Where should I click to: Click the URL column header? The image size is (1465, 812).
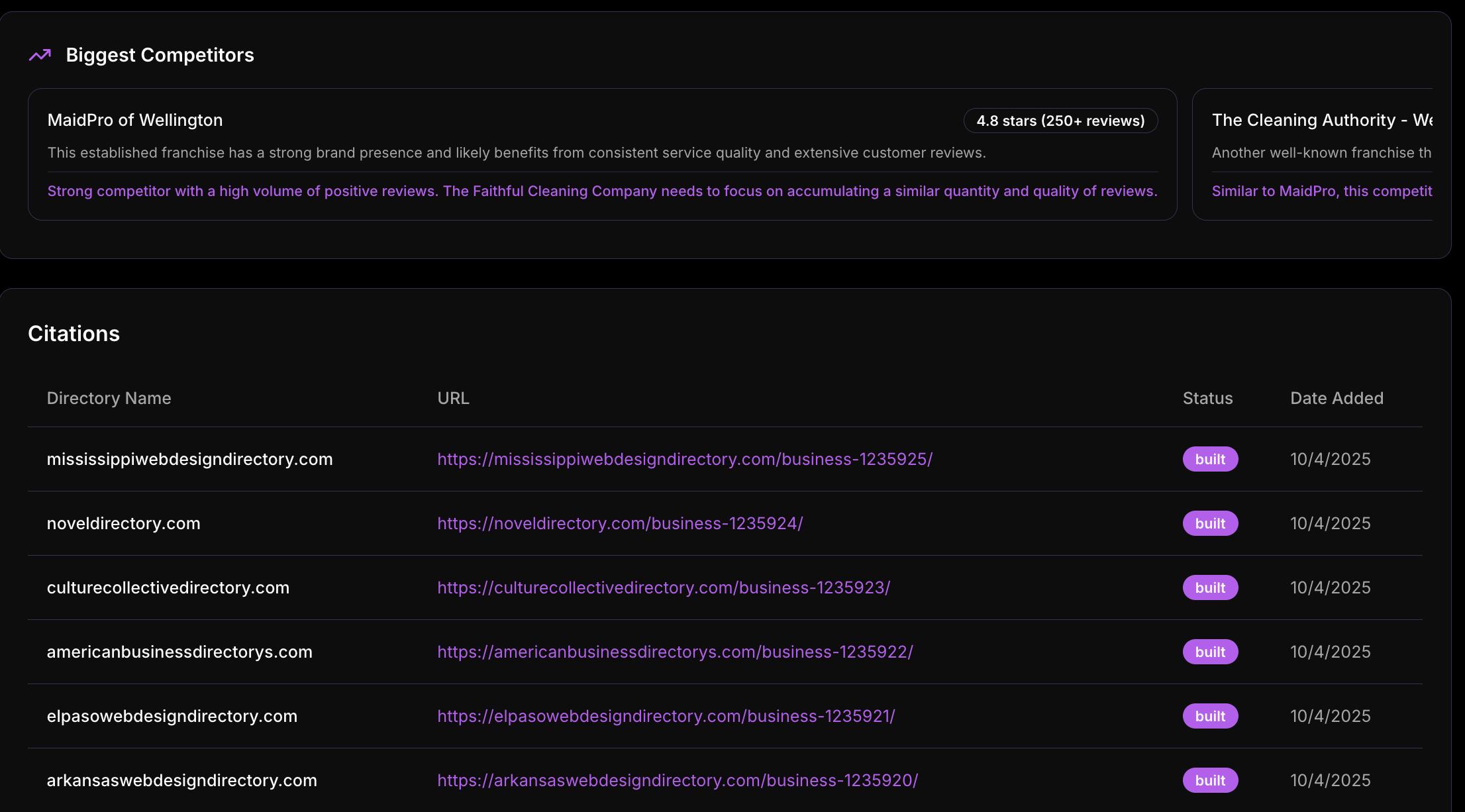coord(453,398)
